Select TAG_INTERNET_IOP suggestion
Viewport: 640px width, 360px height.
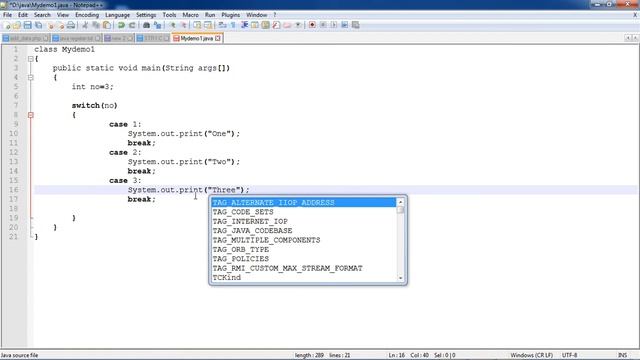pyautogui.click(x=304, y=221)
